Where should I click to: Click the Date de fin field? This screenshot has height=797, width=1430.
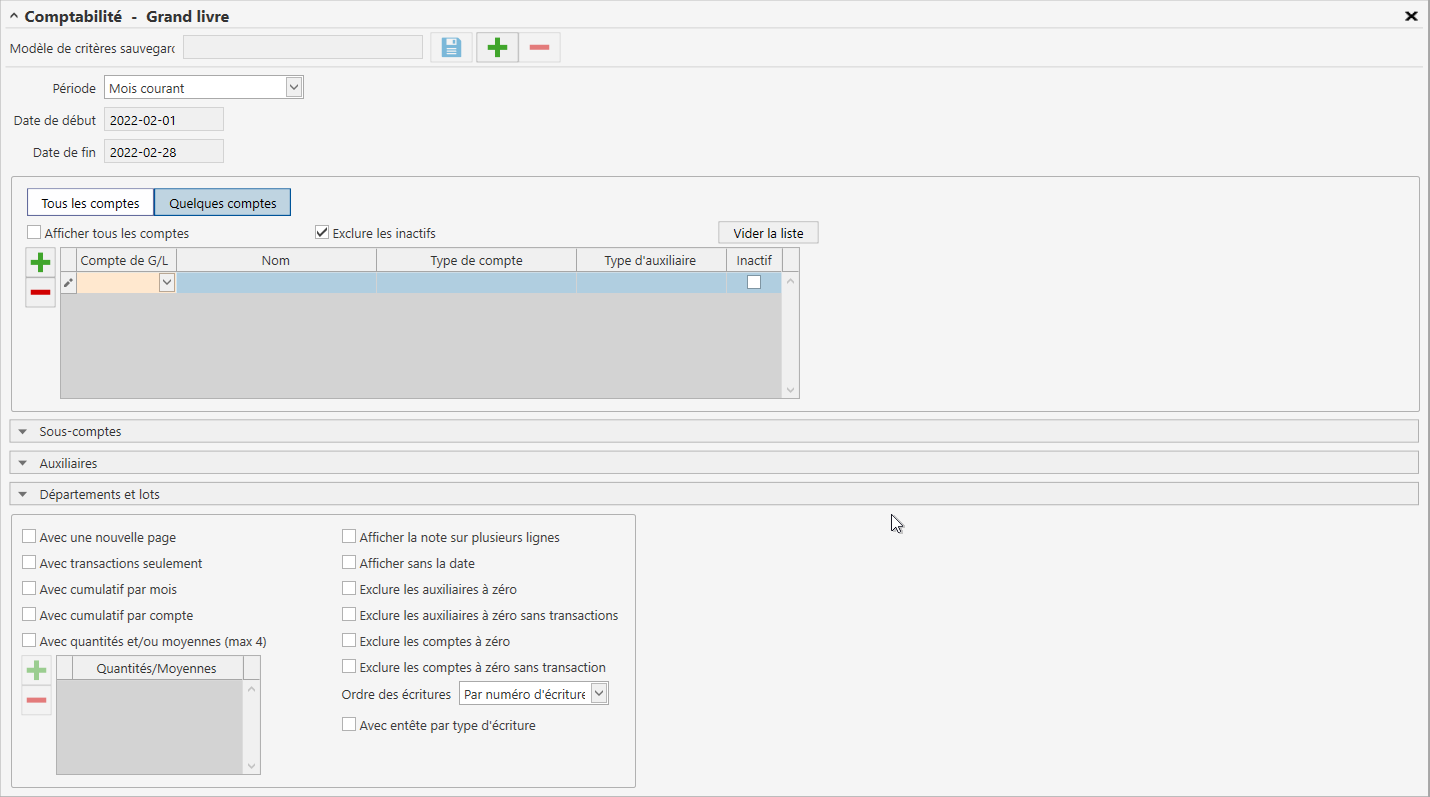point(164,152)
